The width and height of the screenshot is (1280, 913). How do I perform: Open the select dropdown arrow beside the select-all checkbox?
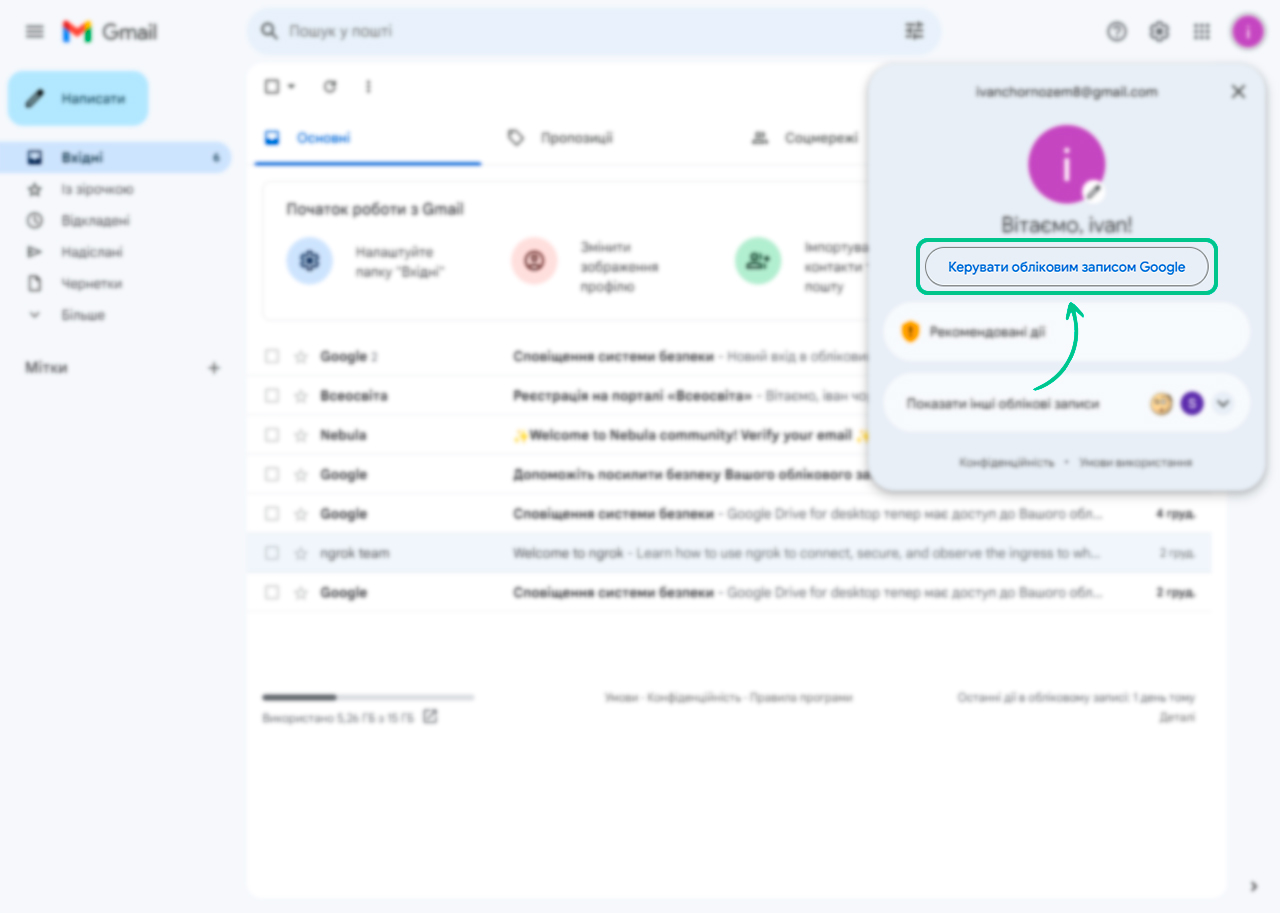(291, 87)
